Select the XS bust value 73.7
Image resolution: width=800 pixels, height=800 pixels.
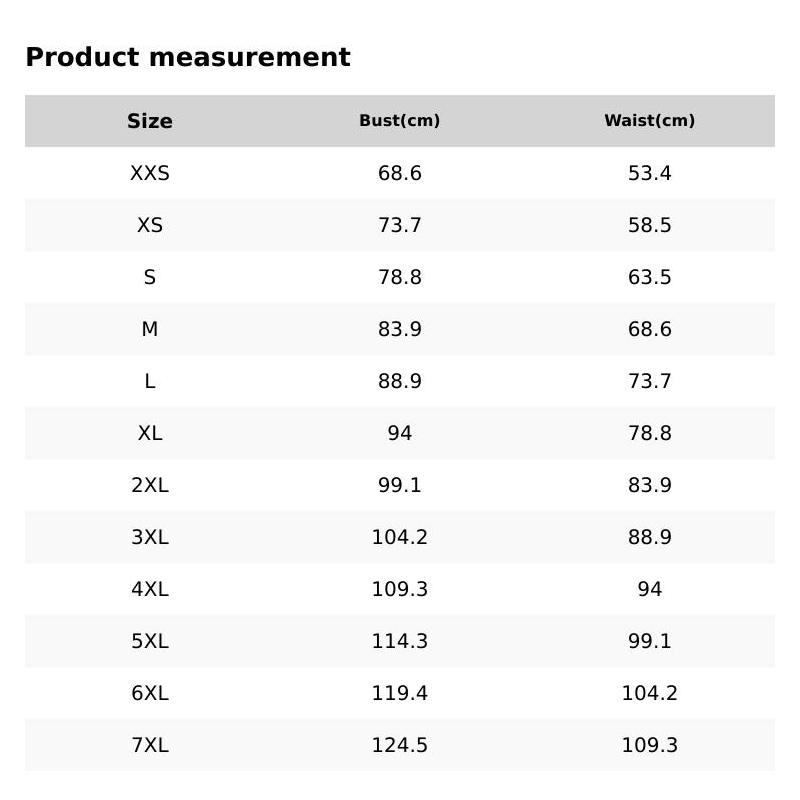[400, 225]
